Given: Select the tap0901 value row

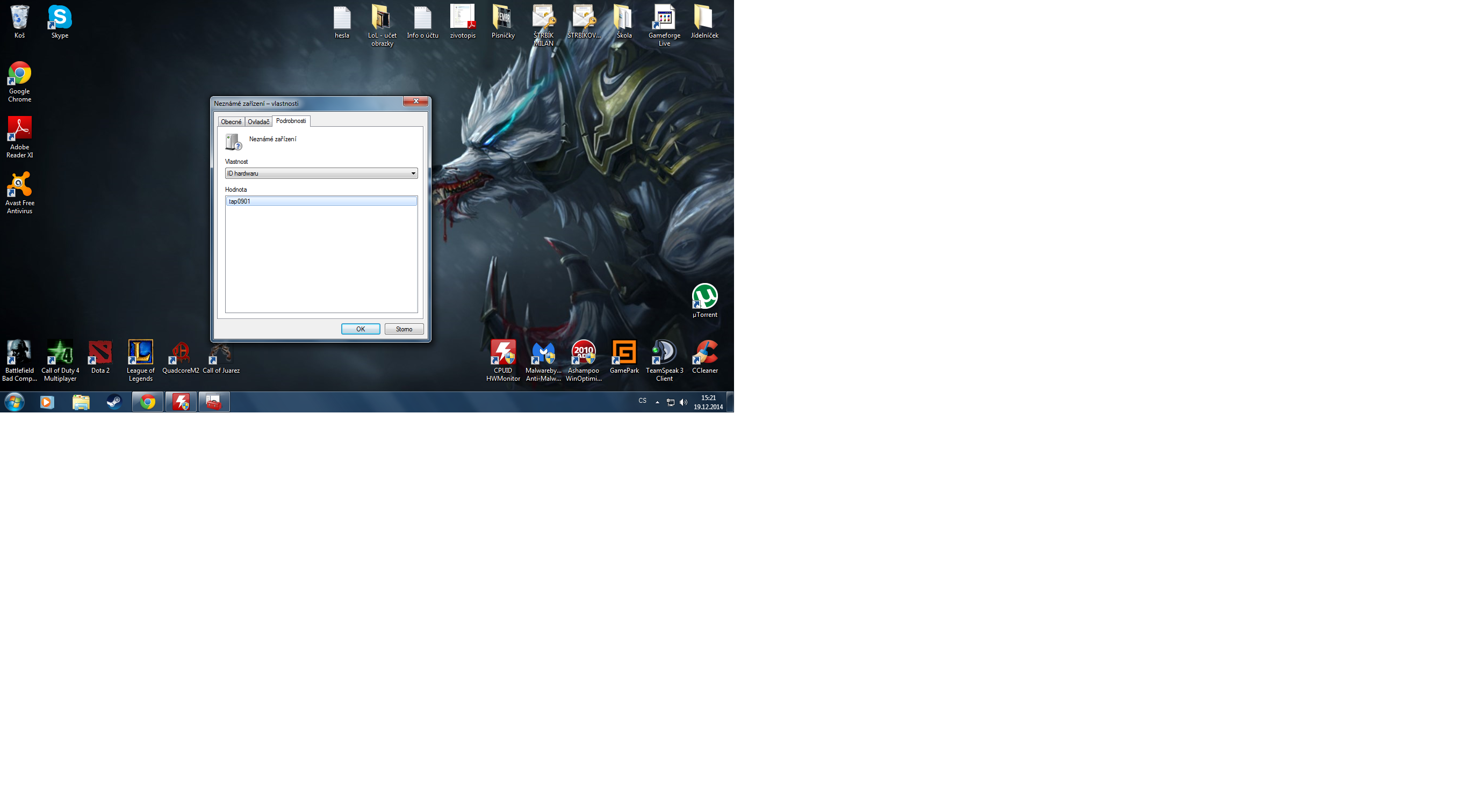Looking at the screenshot, I should tap(321, 201).
